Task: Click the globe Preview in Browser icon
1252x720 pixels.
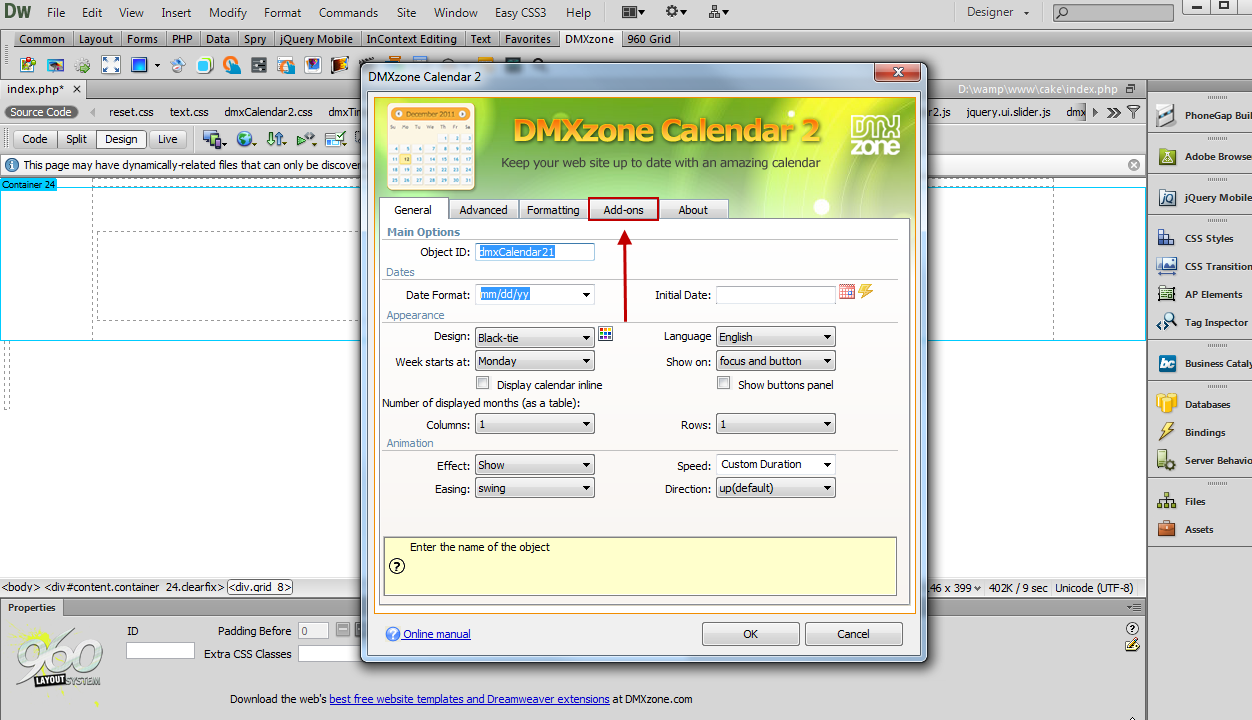Action: 244,139
